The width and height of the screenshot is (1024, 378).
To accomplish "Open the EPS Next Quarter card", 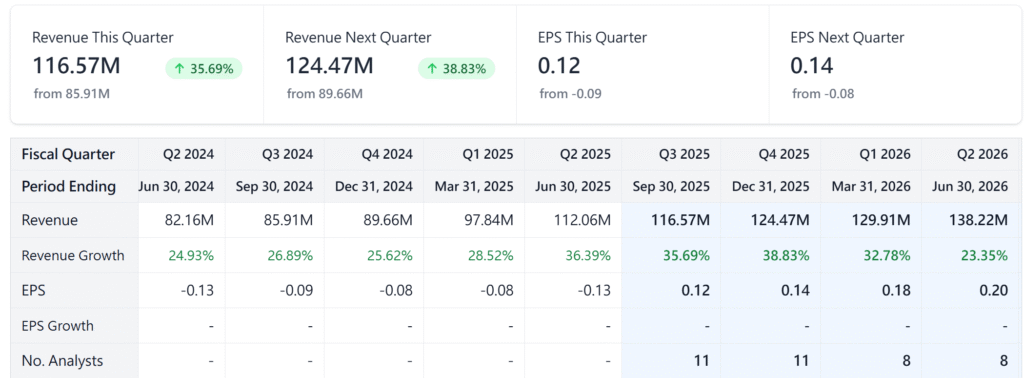I will coord(895,65).
